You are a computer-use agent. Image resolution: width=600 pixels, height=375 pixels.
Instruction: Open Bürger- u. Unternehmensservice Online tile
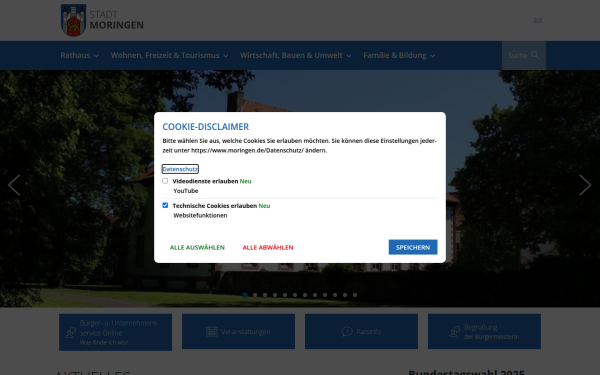116,332
